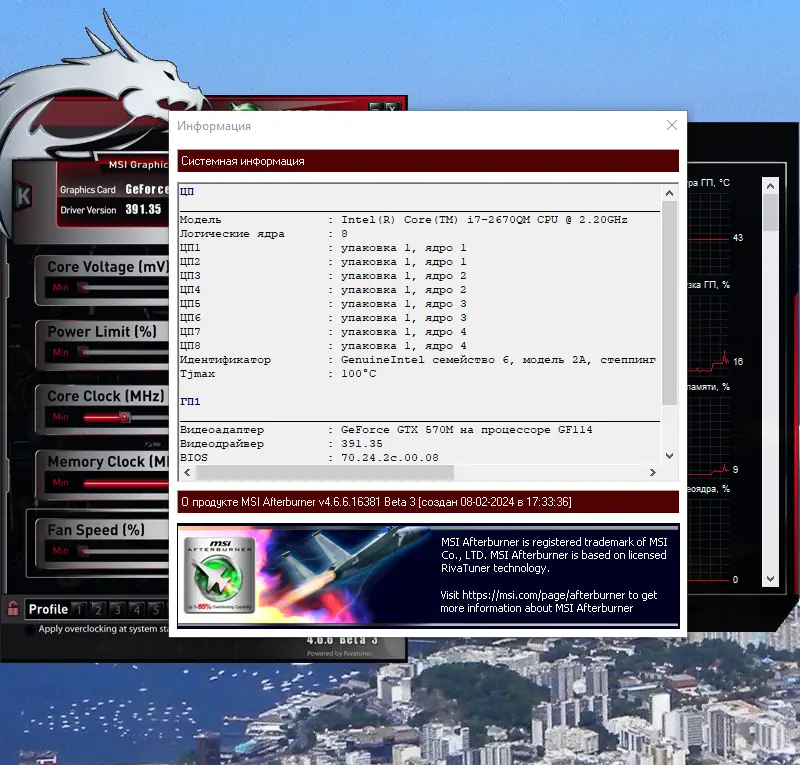This screenshot has height=765, width=800.
Task: Click the Видеоадаптер GeForce GTX 570M row
Action: tap(419, 430)
